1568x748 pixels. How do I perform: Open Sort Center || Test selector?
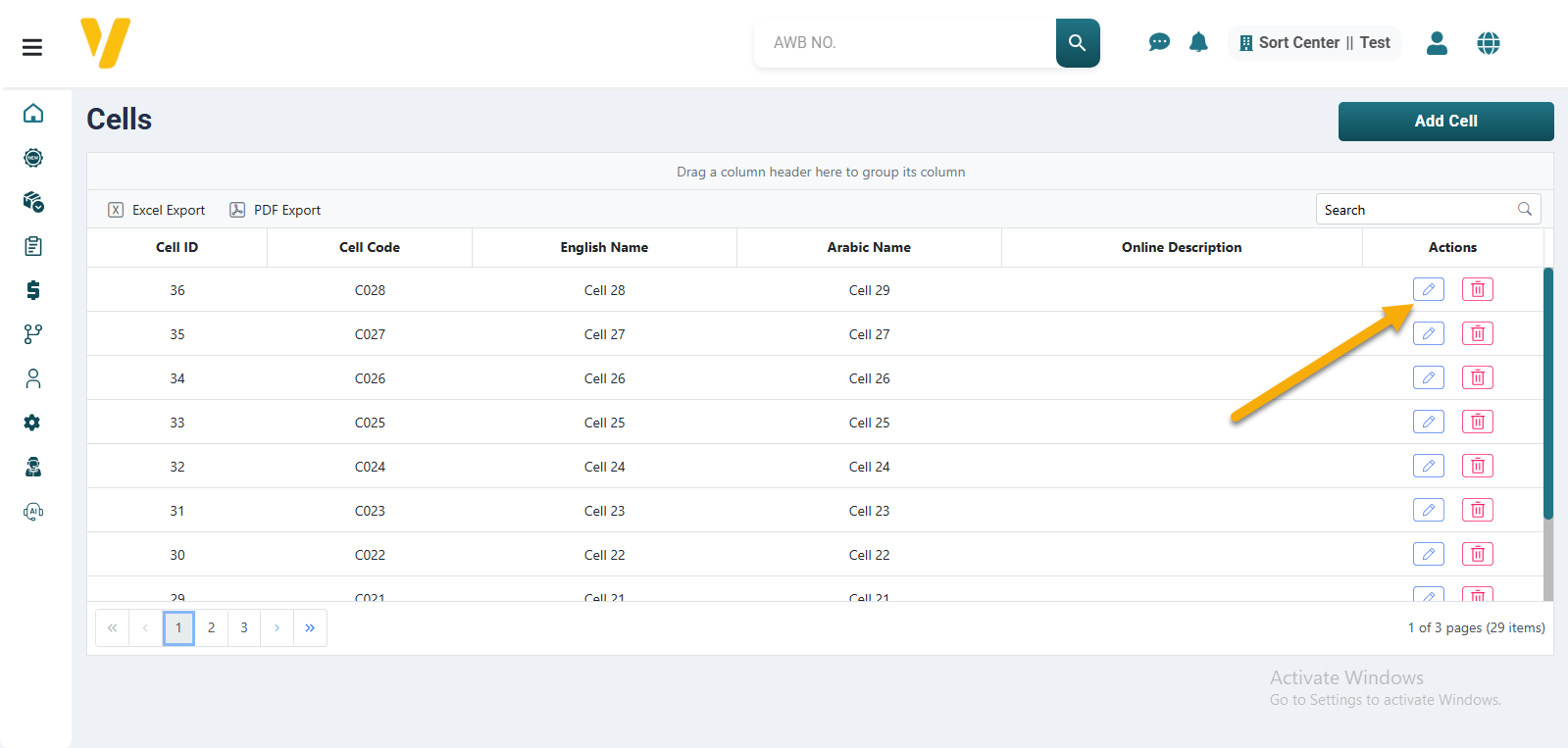click(x=1314, y=43)
